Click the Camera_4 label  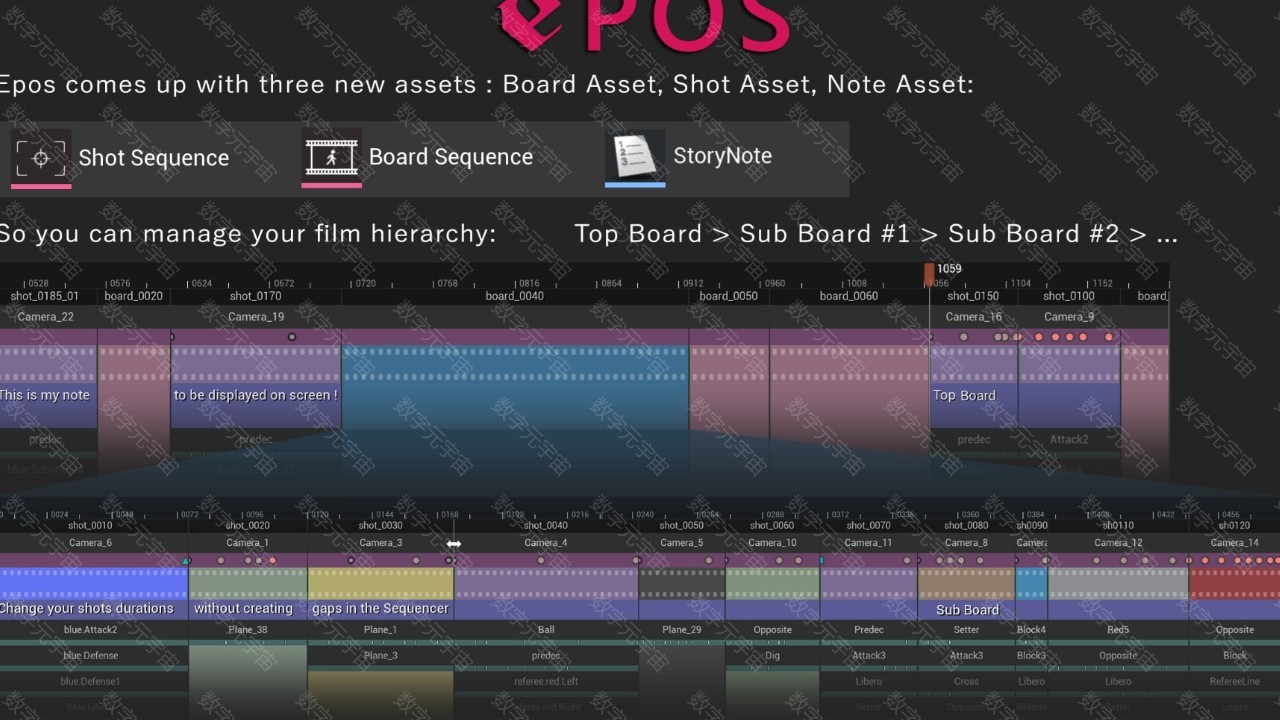coord(546,543)
